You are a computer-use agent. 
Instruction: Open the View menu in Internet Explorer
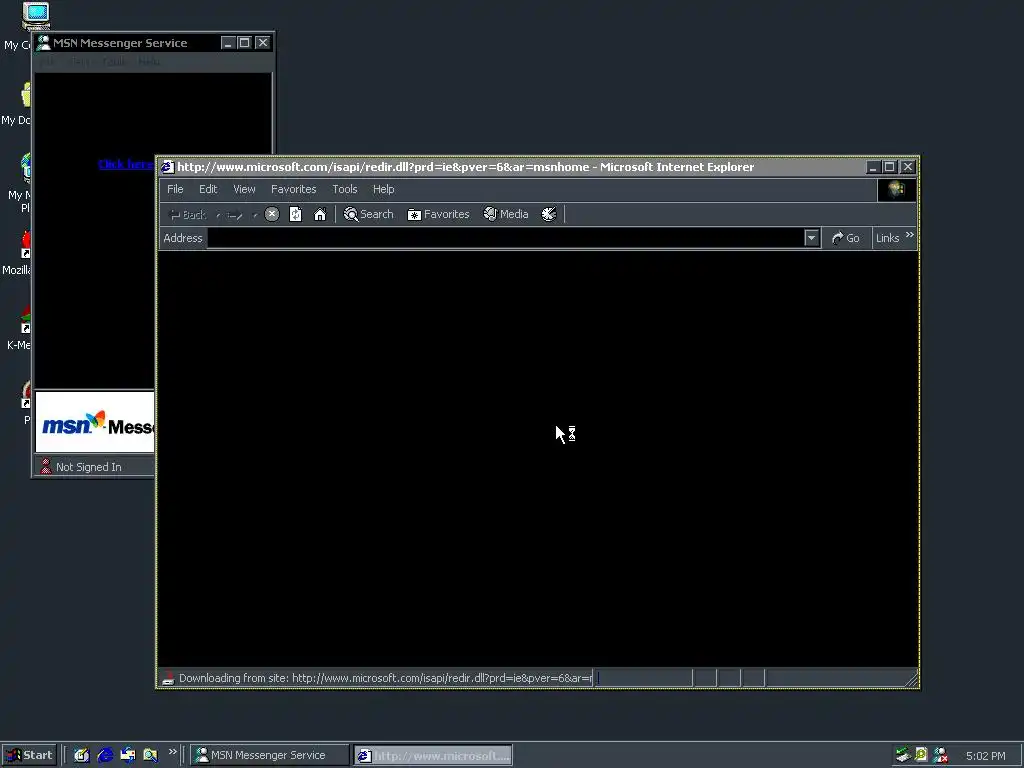tap(244, 189)
